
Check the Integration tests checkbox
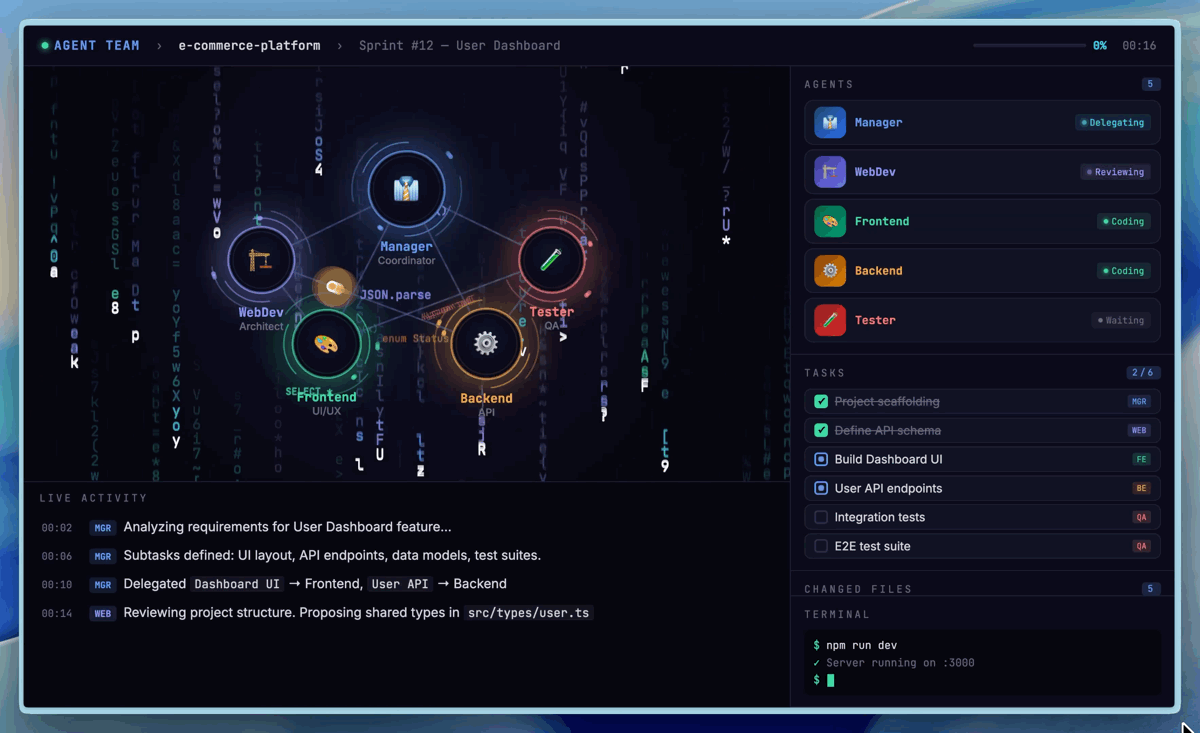click(x=821, y=517)
